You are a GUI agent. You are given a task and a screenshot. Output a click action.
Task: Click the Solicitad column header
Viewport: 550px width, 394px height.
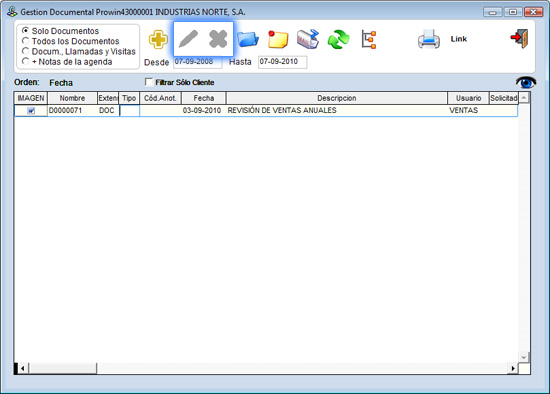point(504,98)
